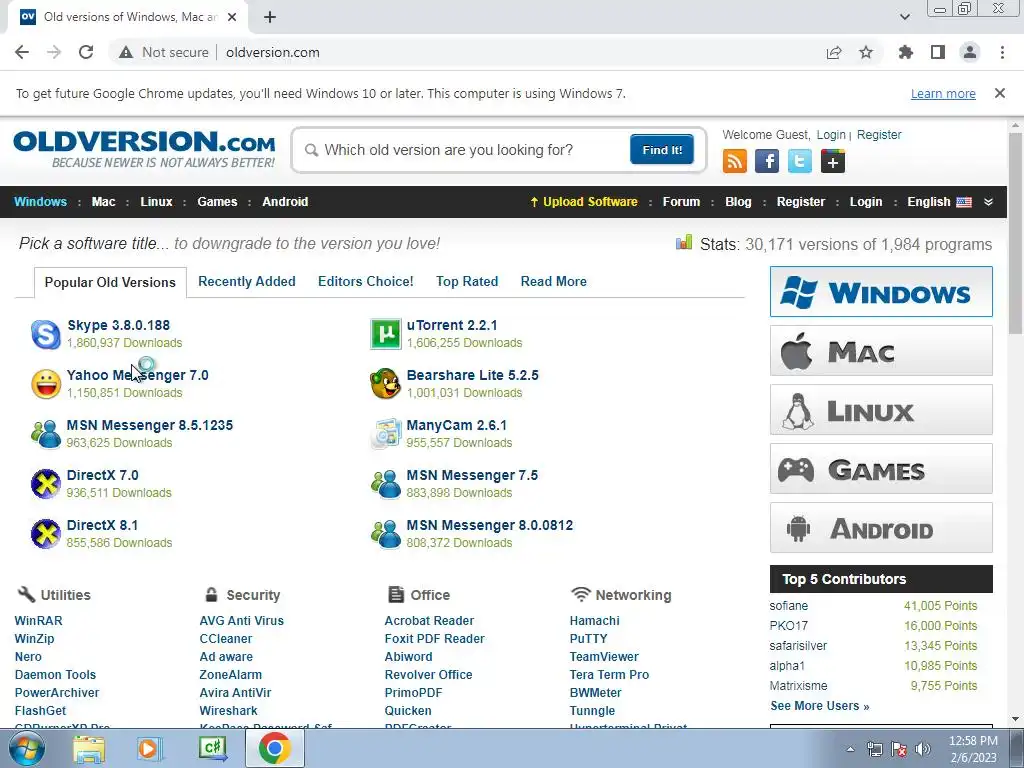Click the oldversion.com logo
Screen dimensions: 1024x768
tap(144, 149)
